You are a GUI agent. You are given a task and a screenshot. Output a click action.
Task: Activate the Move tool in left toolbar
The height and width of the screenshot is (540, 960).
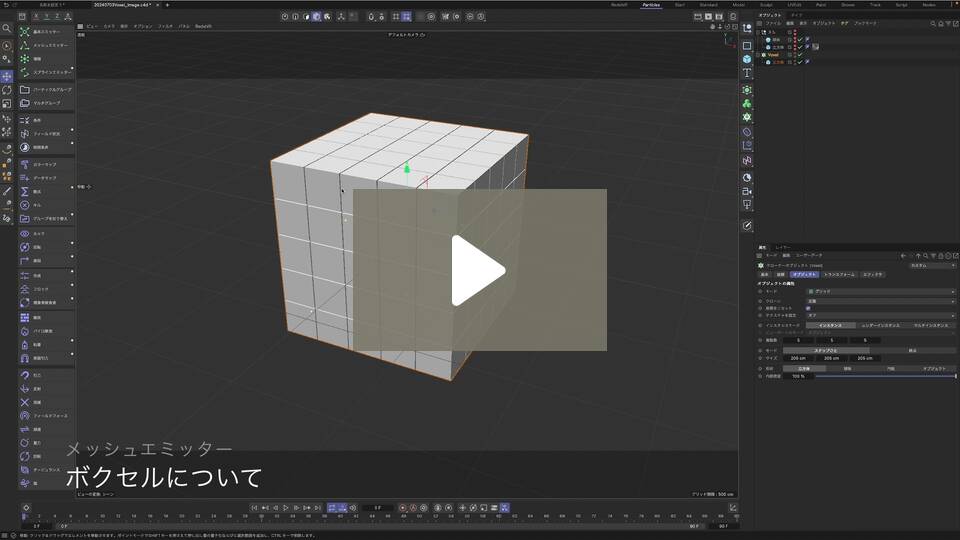[7, 77]
